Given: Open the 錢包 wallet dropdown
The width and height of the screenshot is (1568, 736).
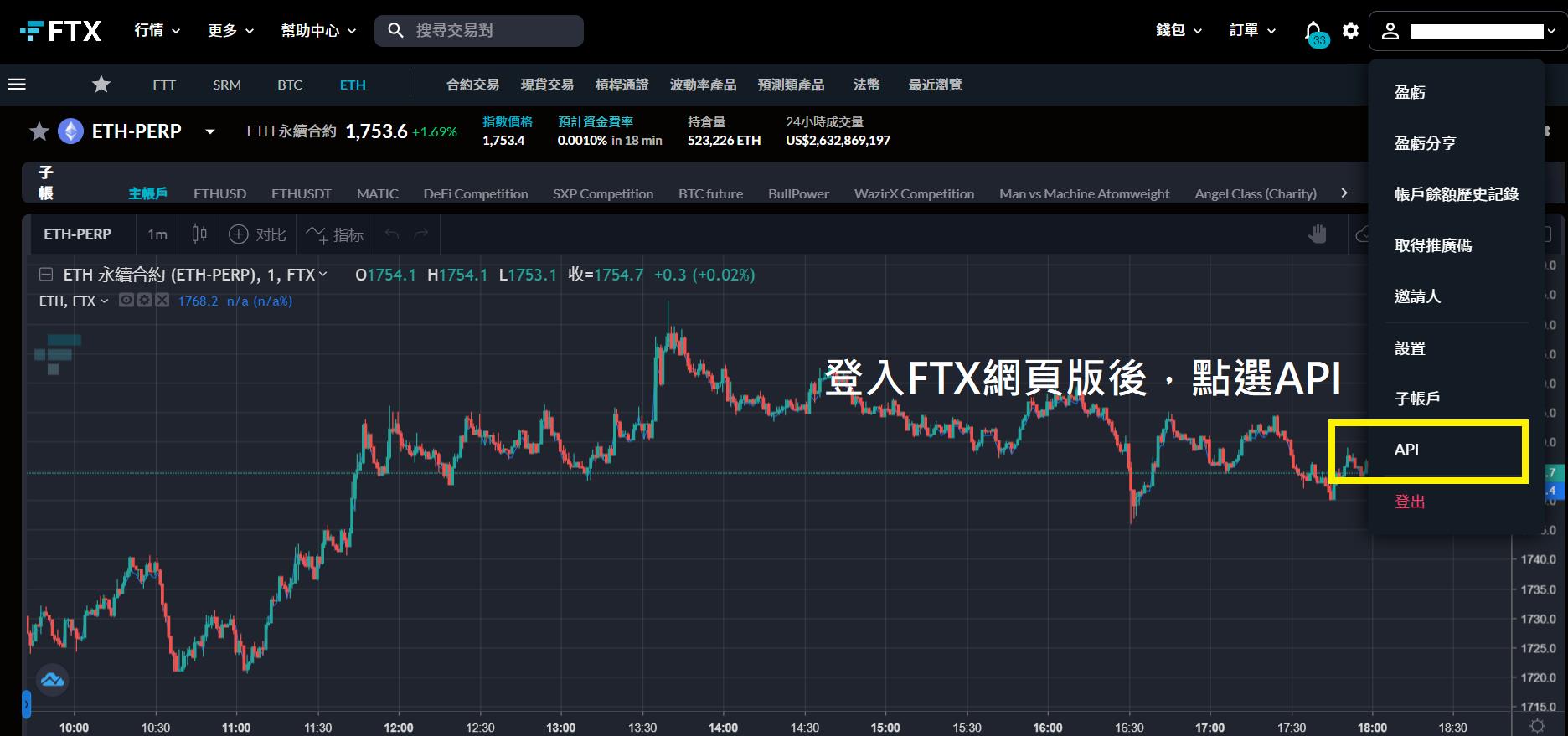Looking at the screenshot, I should pyautogui.click(x=1179, y=31).
